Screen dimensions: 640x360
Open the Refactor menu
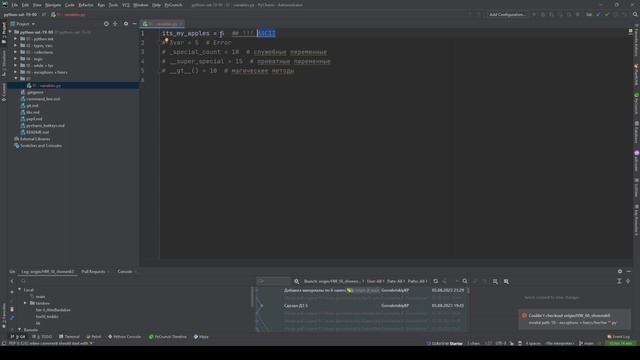(86, 5)
